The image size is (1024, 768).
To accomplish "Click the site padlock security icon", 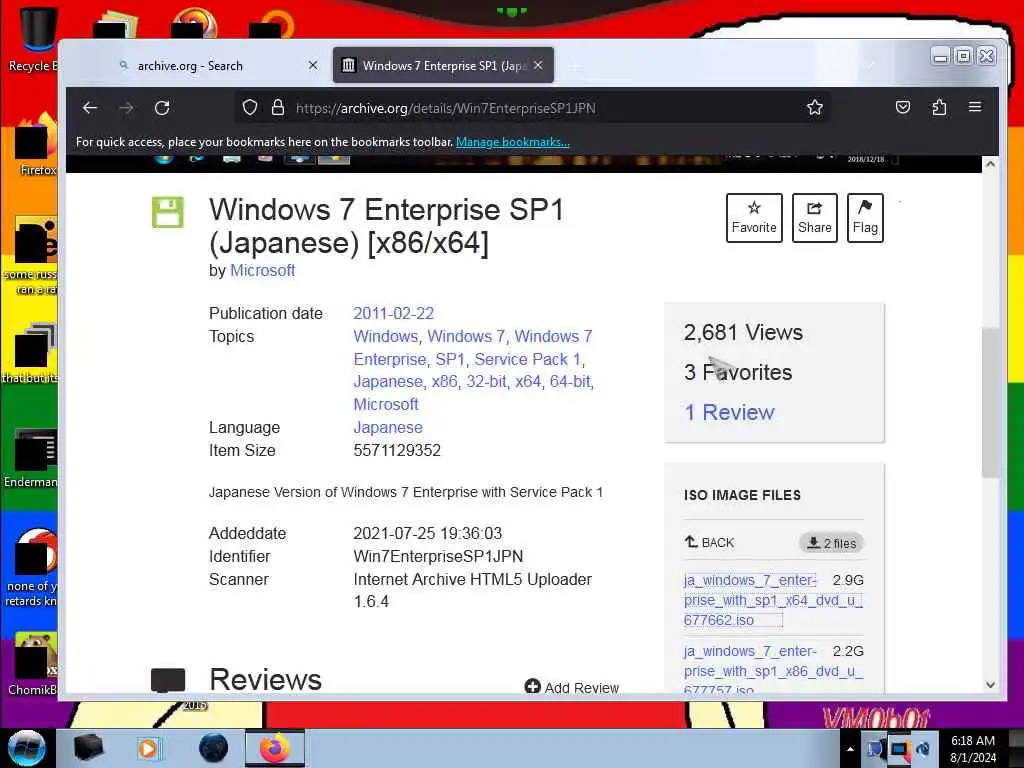I will (x=278, y=107).
